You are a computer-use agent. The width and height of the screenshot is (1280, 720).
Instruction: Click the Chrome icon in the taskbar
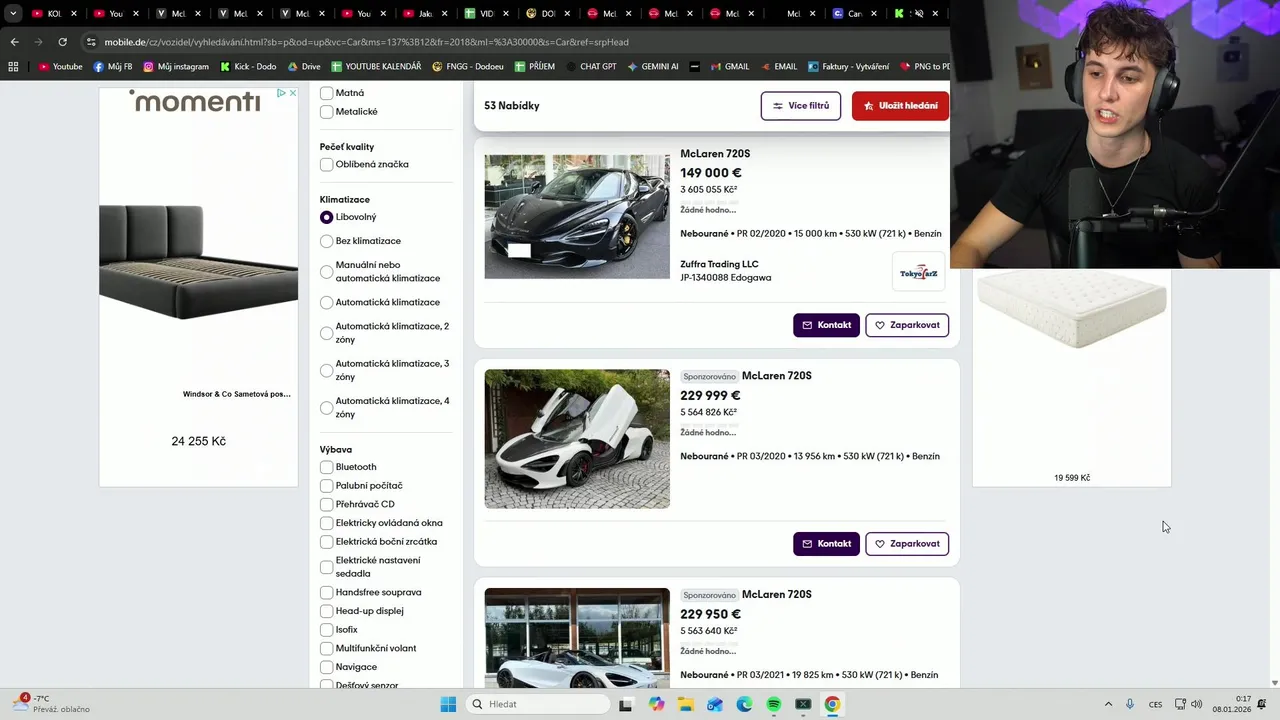tap(832, 704)
